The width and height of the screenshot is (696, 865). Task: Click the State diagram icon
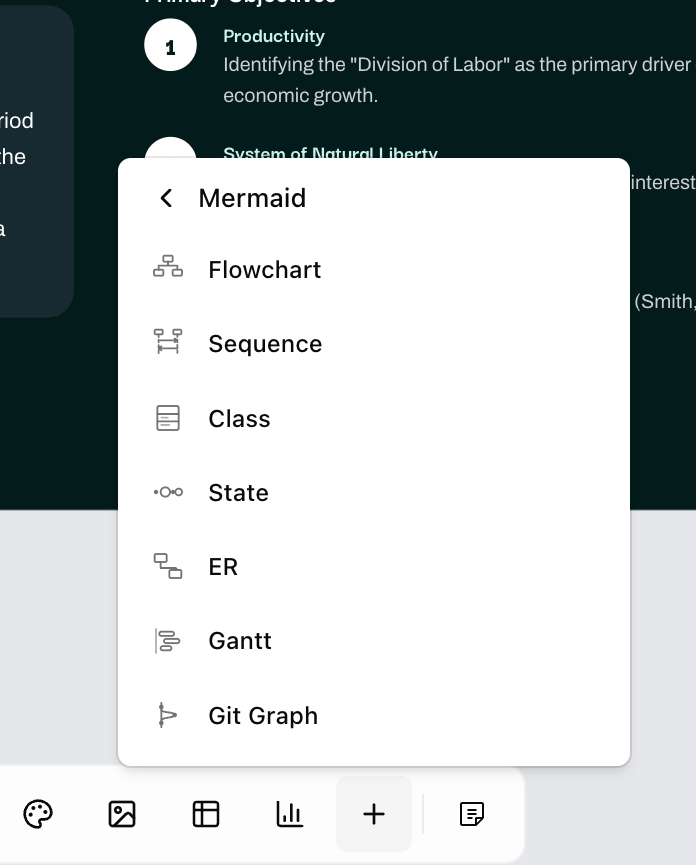click(x=168, y=492)
